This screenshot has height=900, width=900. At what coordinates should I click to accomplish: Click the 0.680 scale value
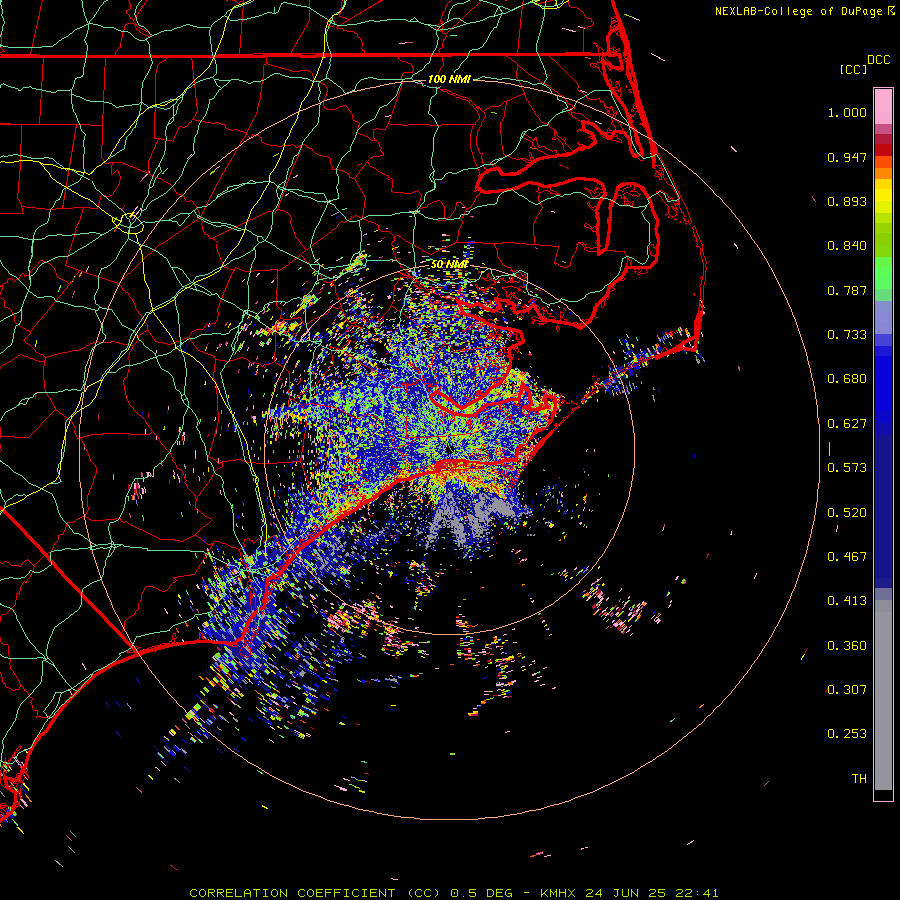(x=847, y=379)
